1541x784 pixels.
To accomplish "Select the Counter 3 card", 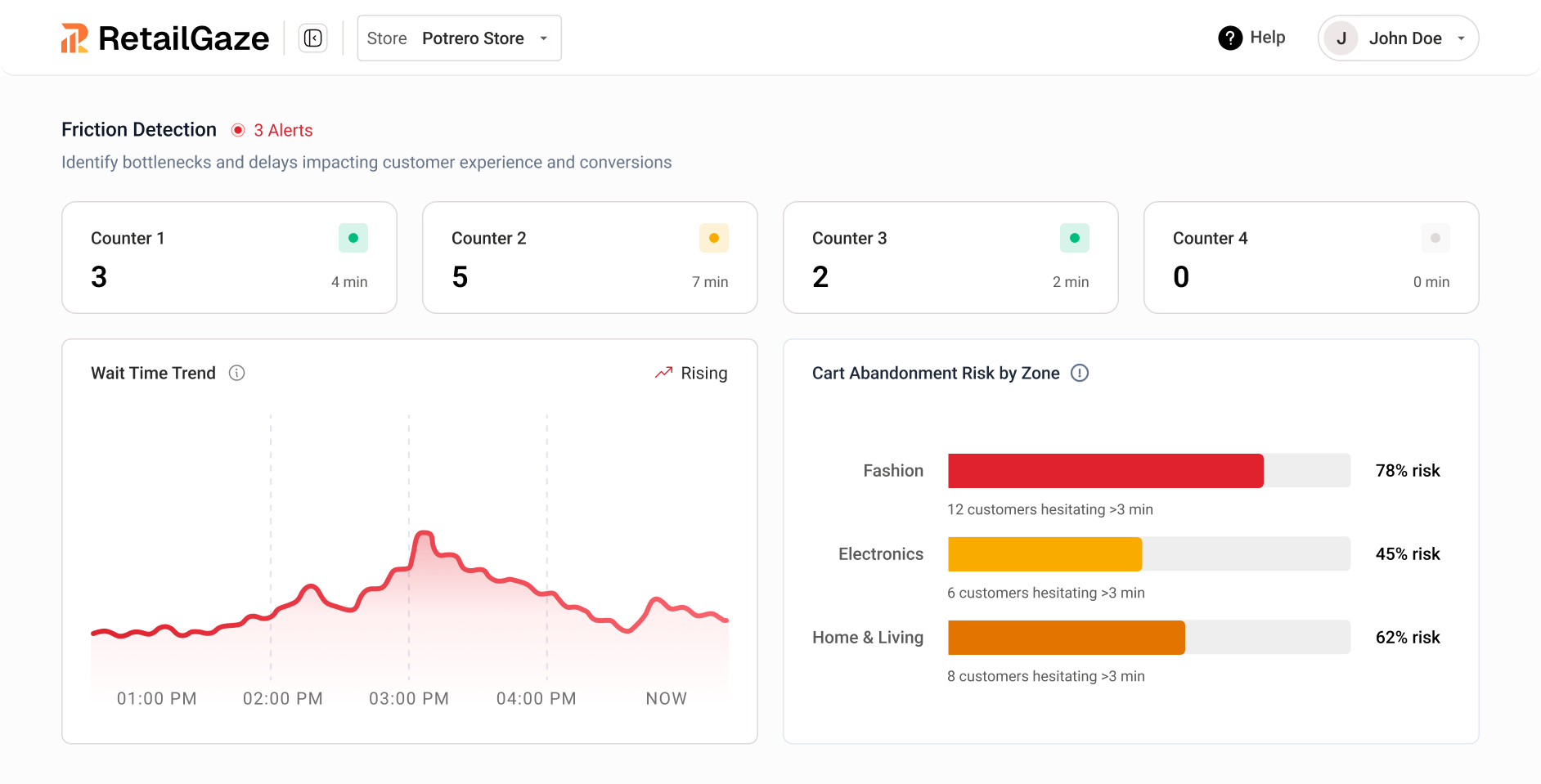I will 950,258.
